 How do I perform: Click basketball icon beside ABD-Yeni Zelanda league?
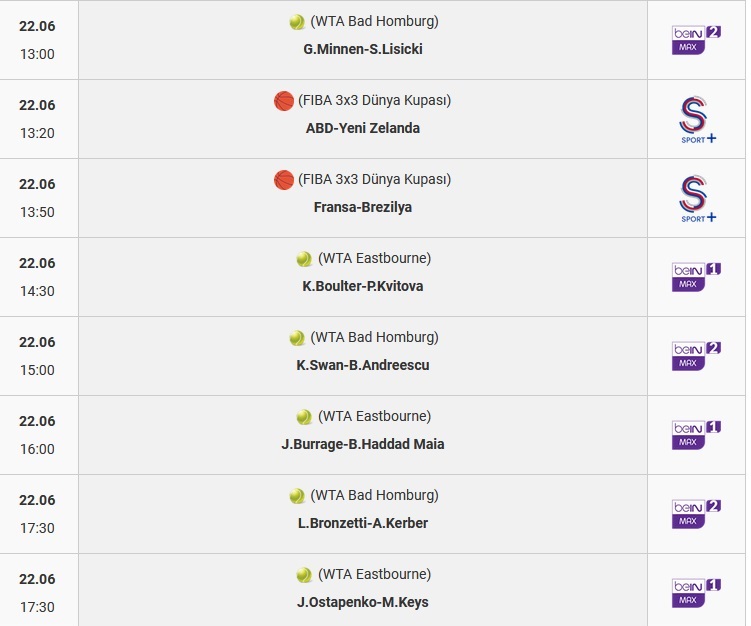(x=284, y=101)
